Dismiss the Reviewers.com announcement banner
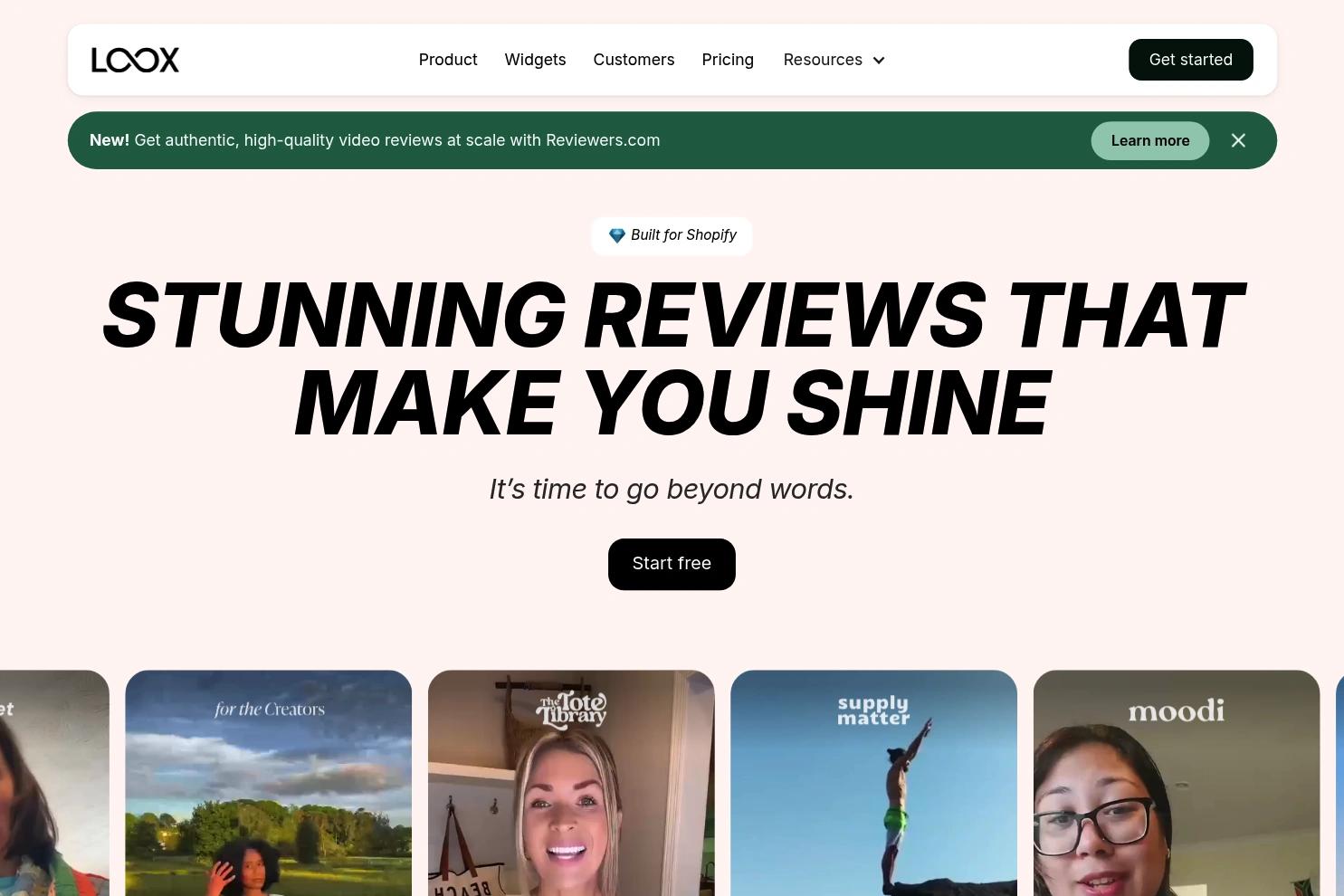The height and width of the screenshot is (896, 1344). [x=1238, y=140]
